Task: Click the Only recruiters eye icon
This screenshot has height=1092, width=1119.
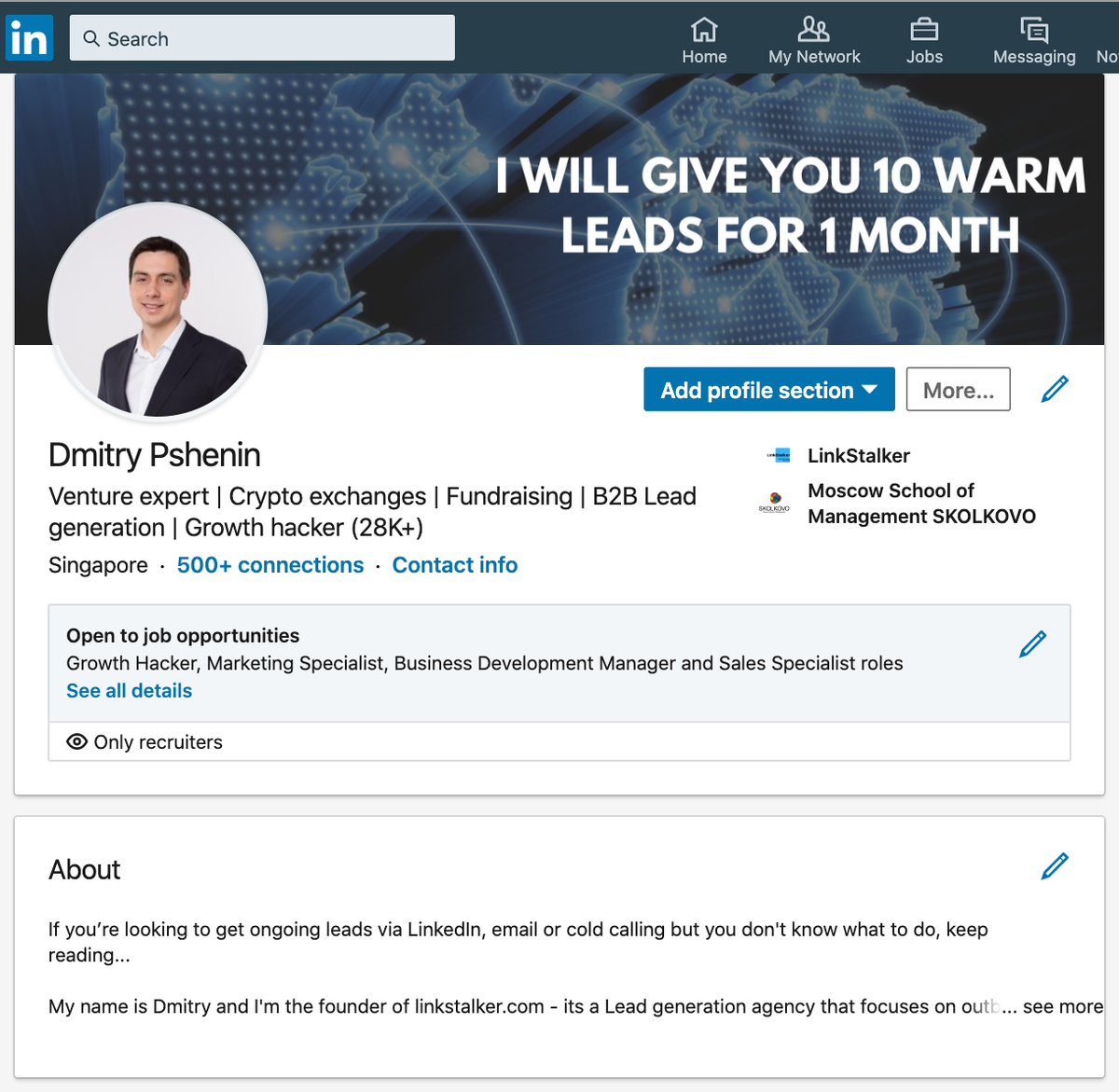Action: pos(77,741)
